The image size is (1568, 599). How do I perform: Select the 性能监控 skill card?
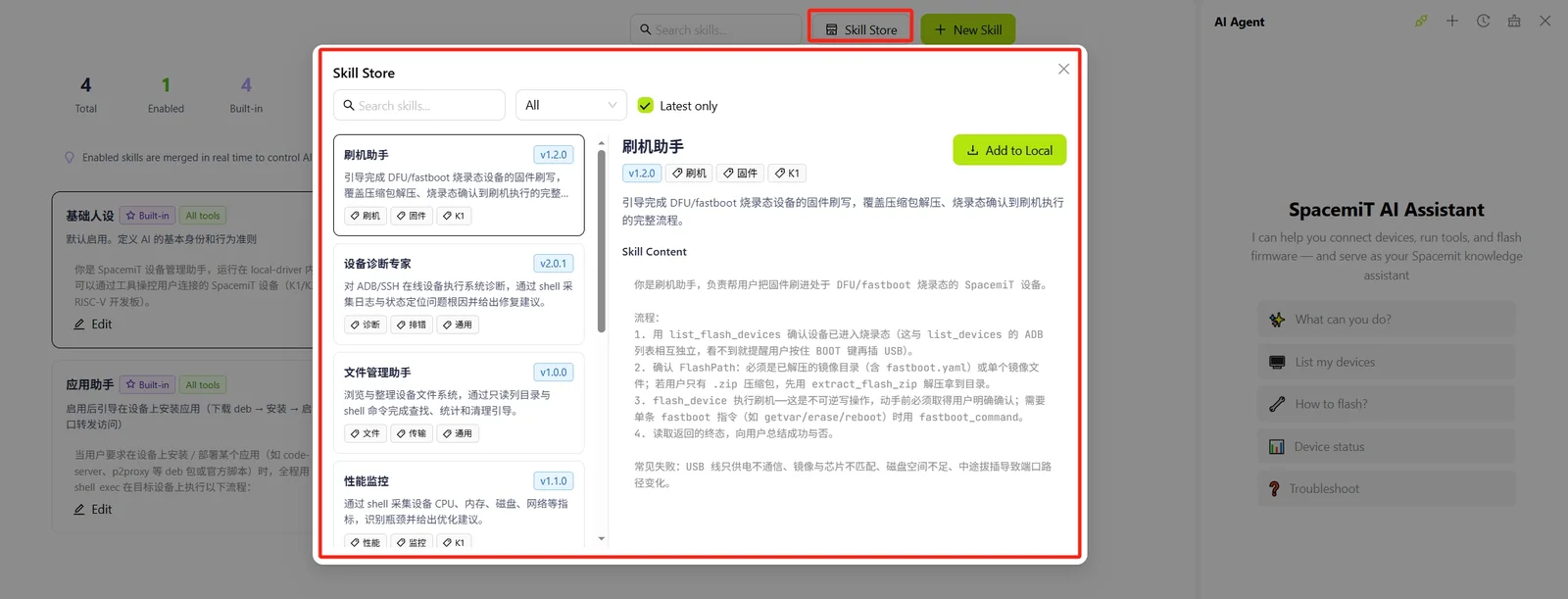pyautogui.click(x=459, y=504)
